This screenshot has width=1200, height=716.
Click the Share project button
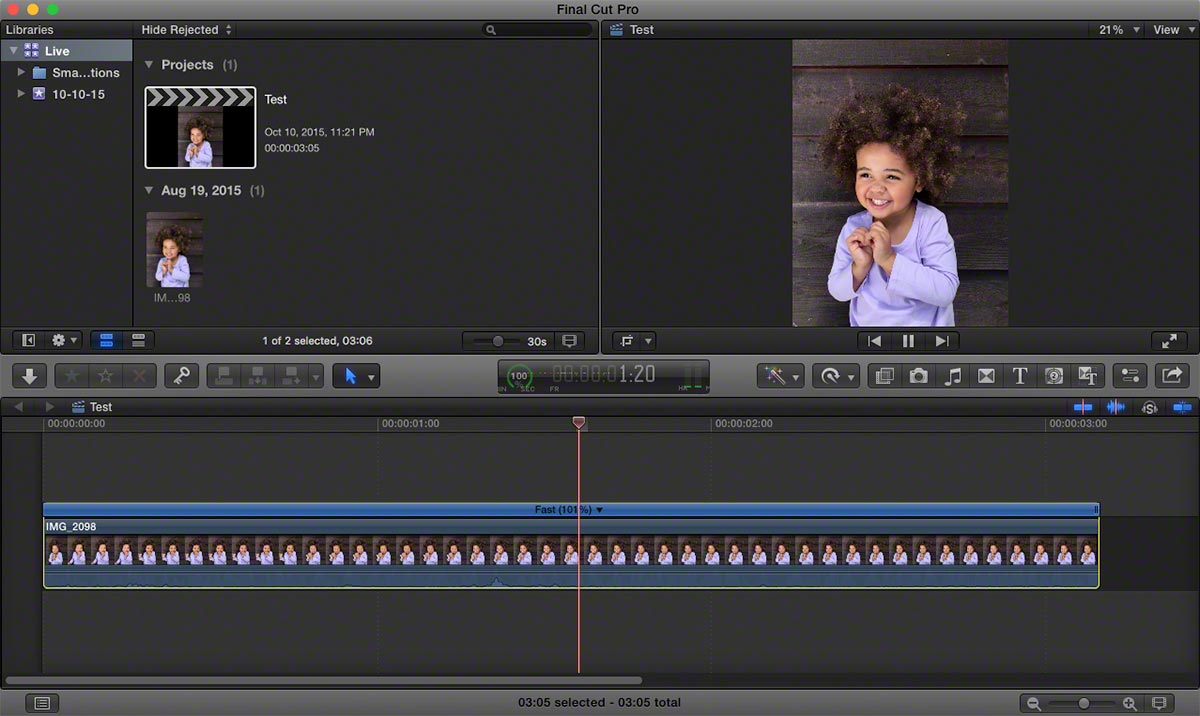click(x=1170, y=376)
